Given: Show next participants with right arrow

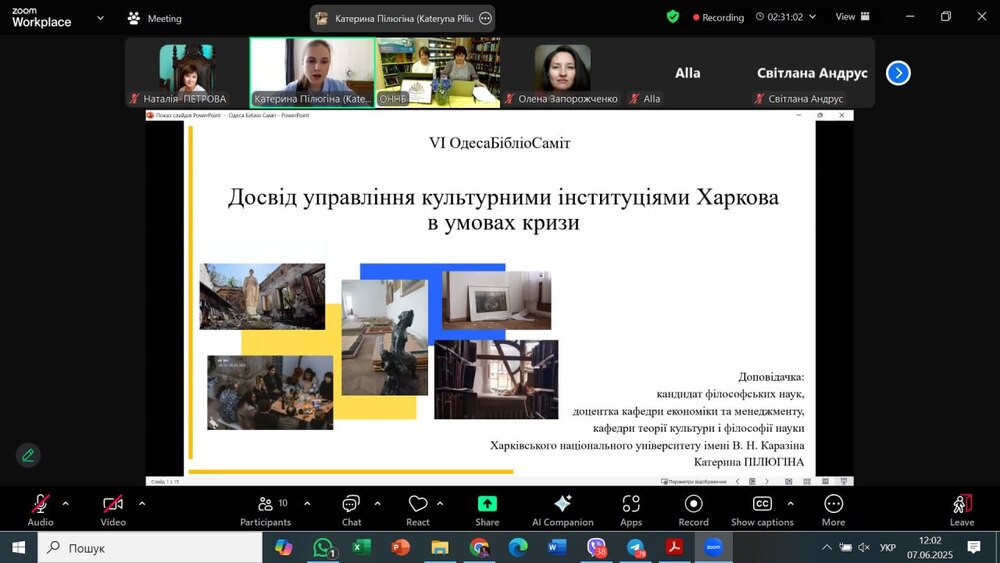Looking at the screenshot, I should click(898, 73).
